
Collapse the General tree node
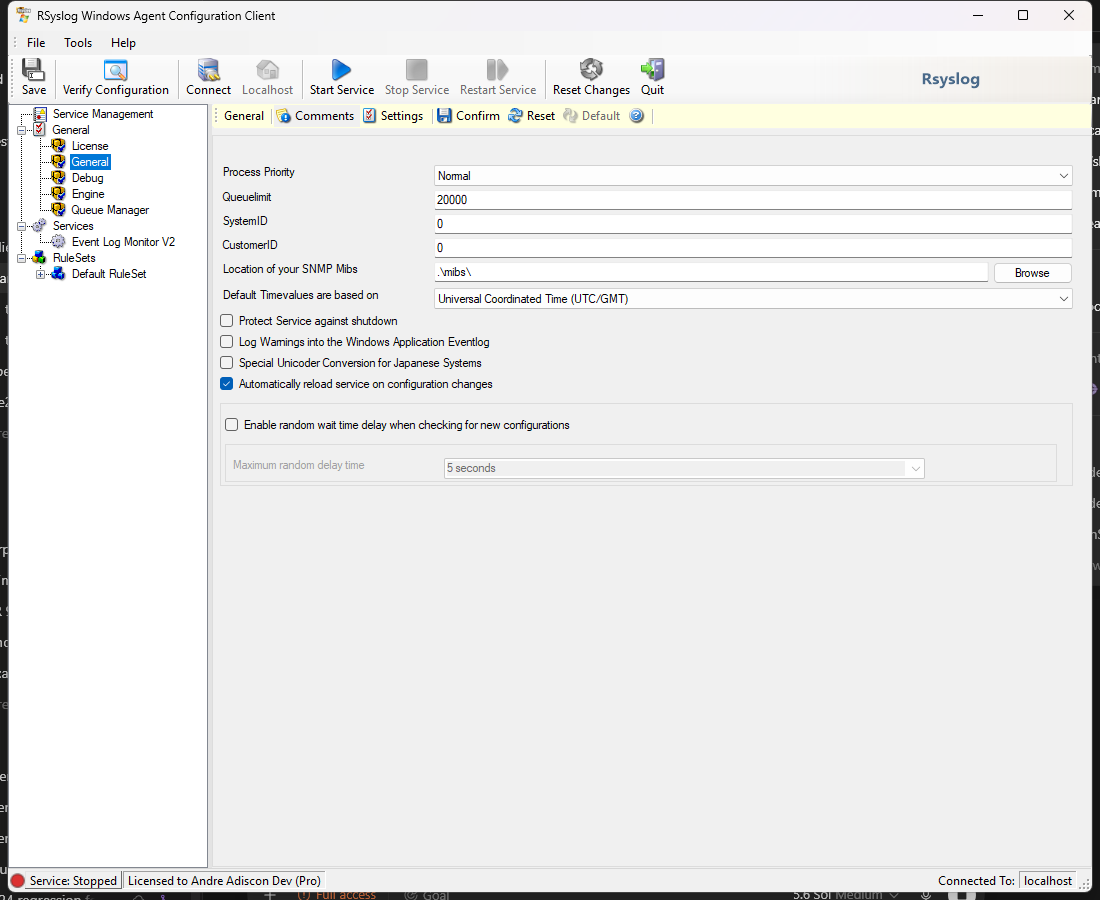coord(22,130)
